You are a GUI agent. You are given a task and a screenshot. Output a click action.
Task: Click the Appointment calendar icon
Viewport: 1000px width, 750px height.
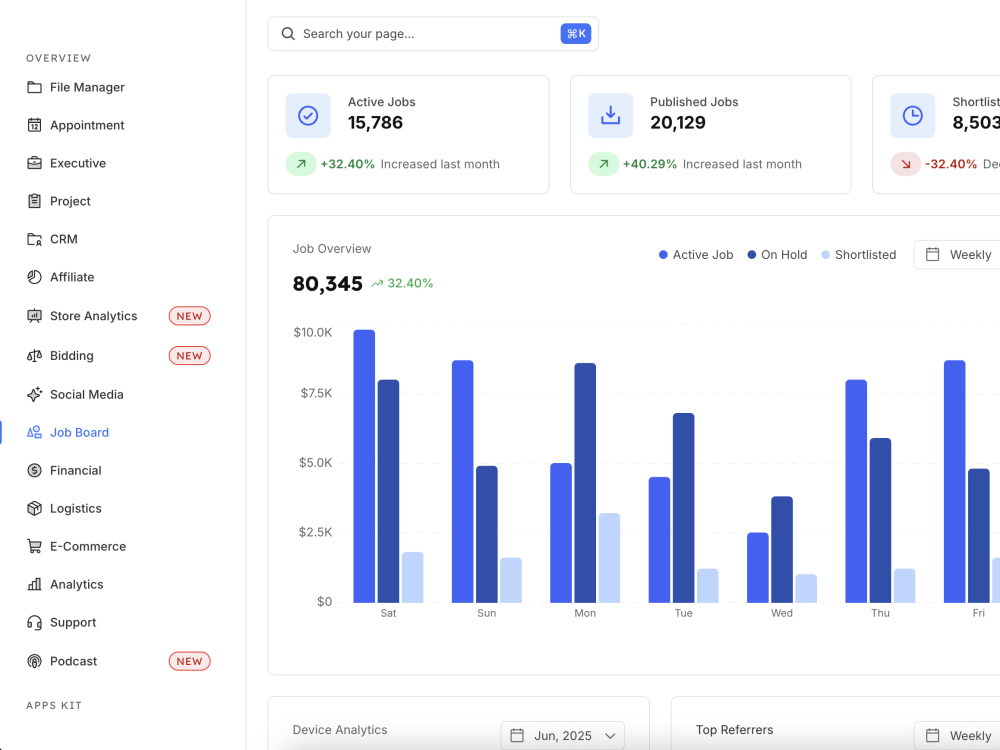(x=34, y=125)
